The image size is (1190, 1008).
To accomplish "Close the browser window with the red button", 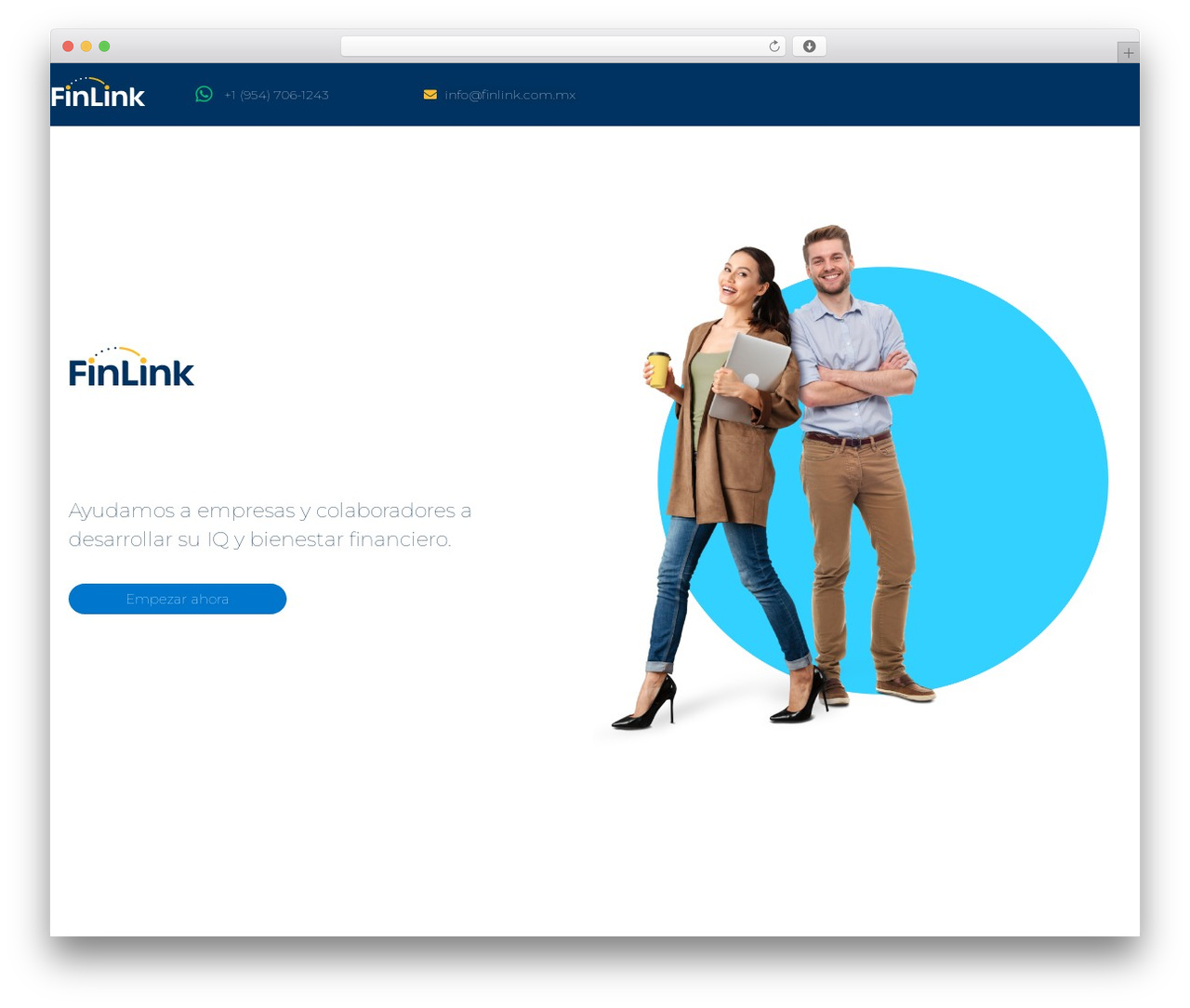I will point(68,46).
